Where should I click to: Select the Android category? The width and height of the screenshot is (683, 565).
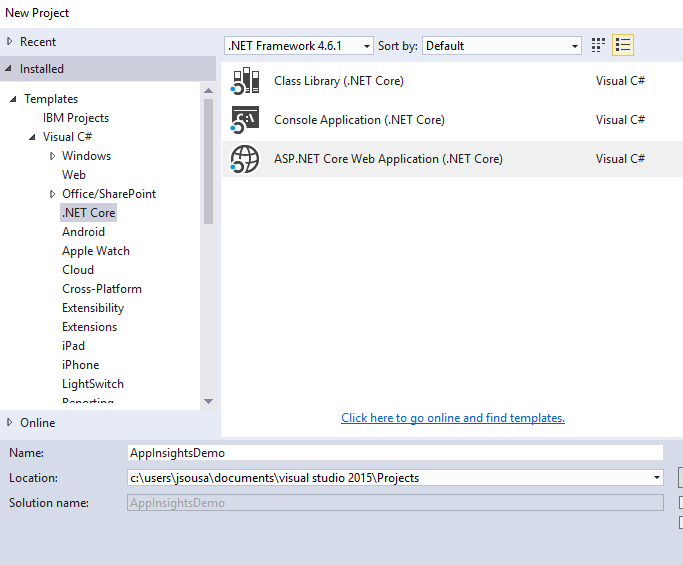click(83, 232)
